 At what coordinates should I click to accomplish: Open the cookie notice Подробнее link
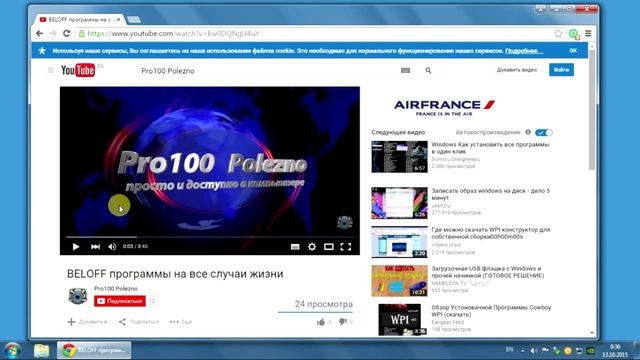[524, 51]
